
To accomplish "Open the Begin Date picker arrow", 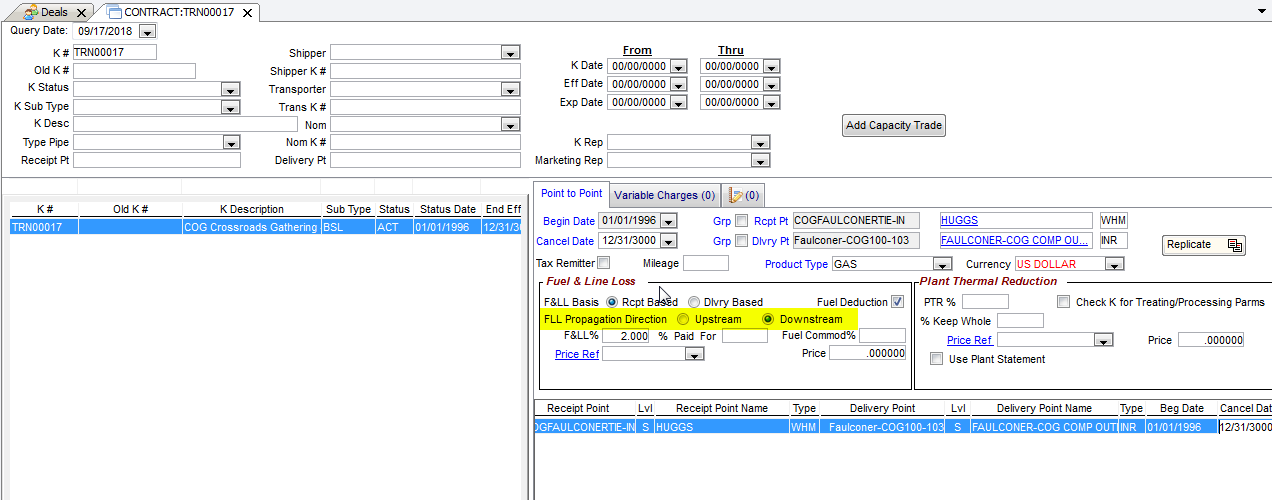I will [x=668, y=221].
